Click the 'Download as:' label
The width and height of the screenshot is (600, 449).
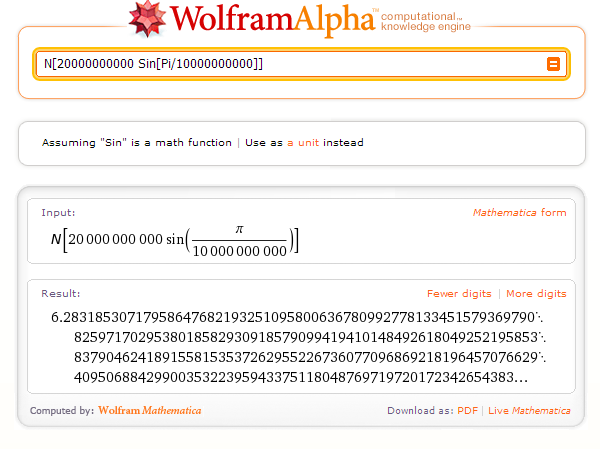coord(420,411)
